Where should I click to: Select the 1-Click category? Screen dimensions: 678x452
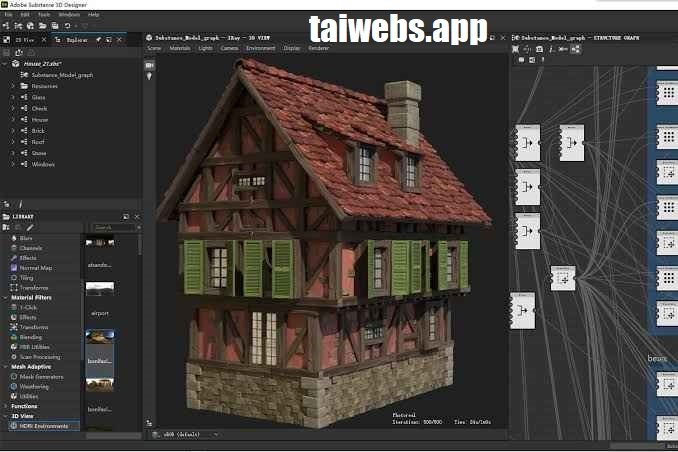pyautogui.click(x=29, y=308)
